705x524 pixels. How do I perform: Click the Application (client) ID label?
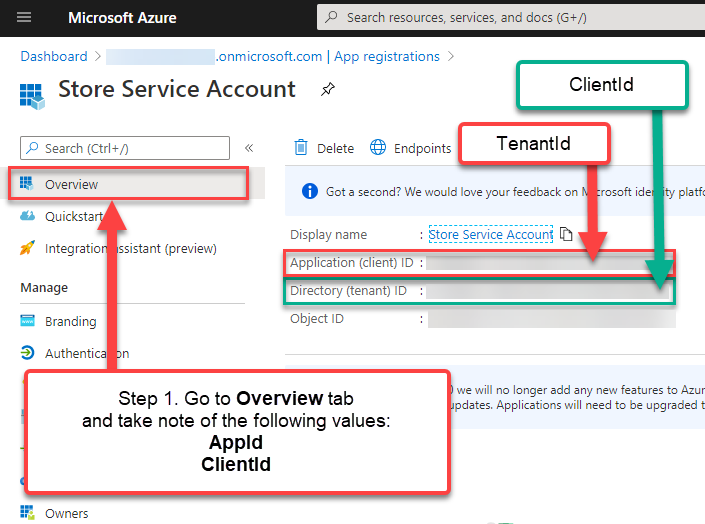(x=352, y=262)
